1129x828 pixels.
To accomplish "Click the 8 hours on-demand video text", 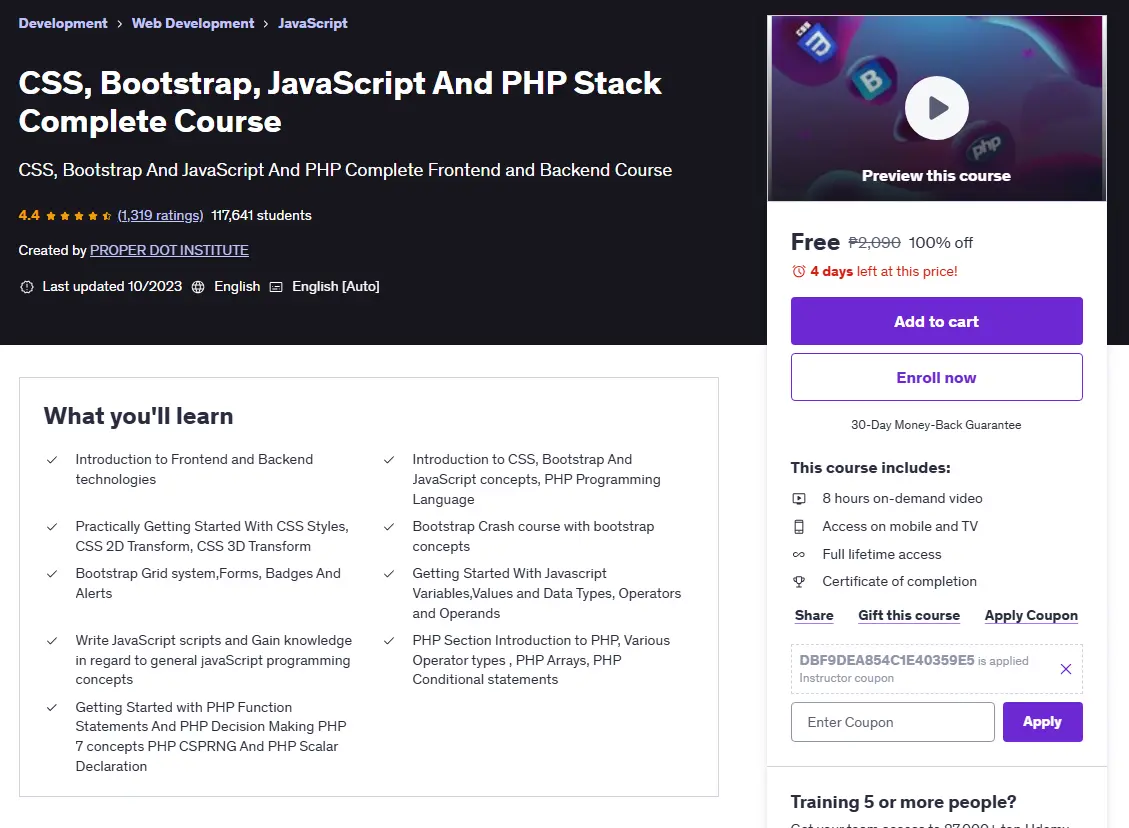I will click(902, 498).
